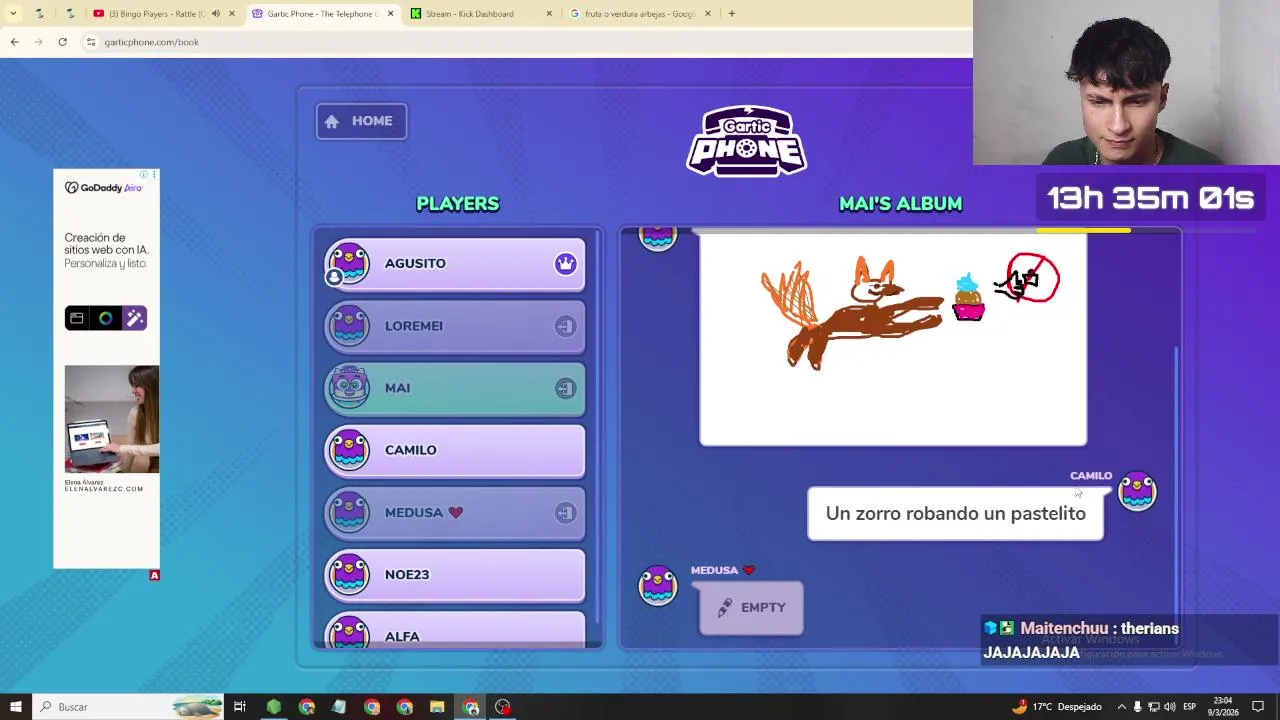Open a new browser tab
1280x720 pixels.
(731, 14)
